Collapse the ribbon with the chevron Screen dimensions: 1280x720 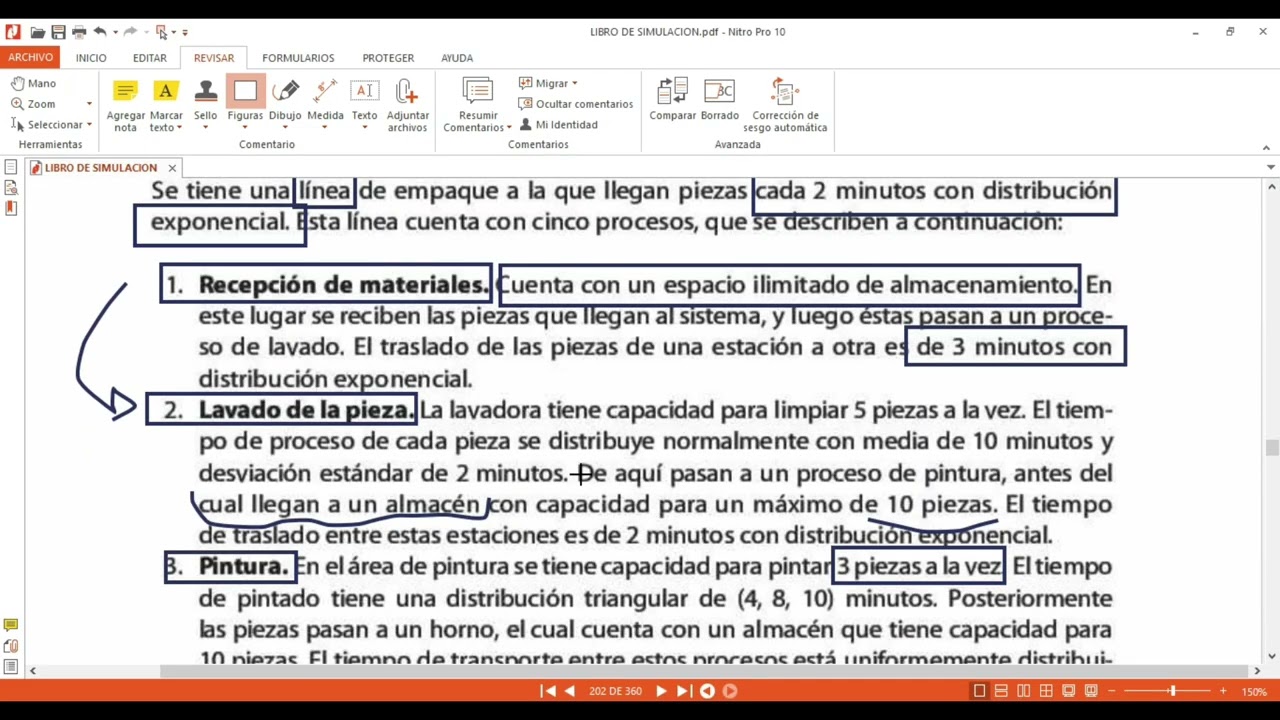[x=1266, y=148]
